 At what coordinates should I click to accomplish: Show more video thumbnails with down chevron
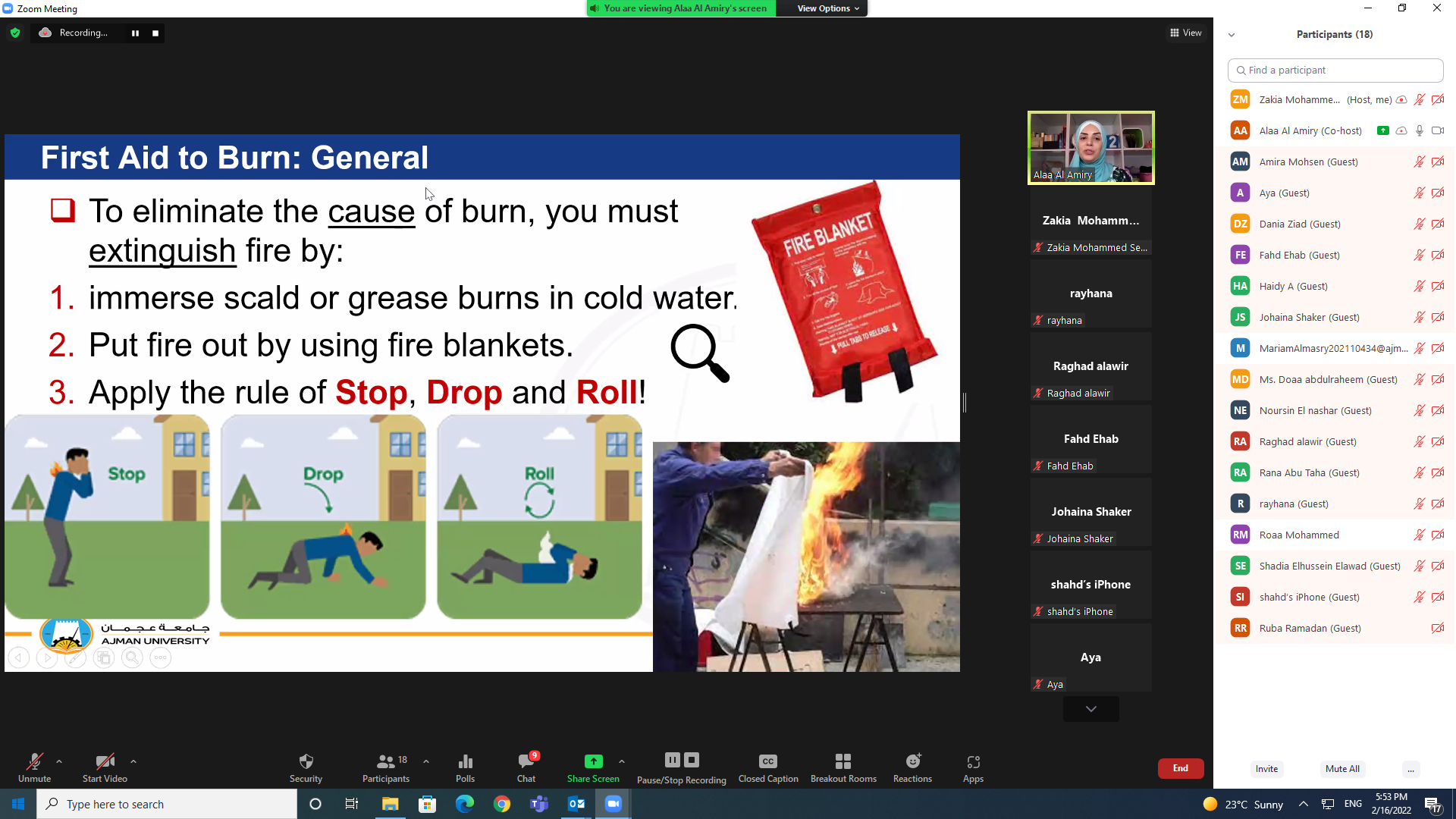point(1090,708)
